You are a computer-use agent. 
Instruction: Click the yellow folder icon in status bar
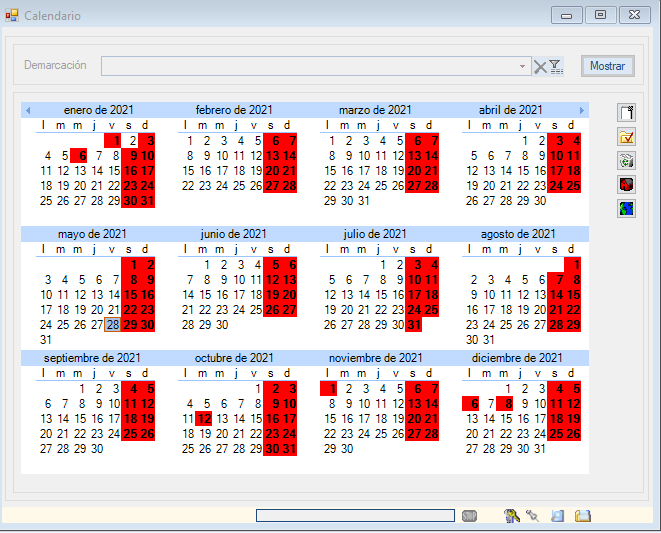tap(583, 516)
